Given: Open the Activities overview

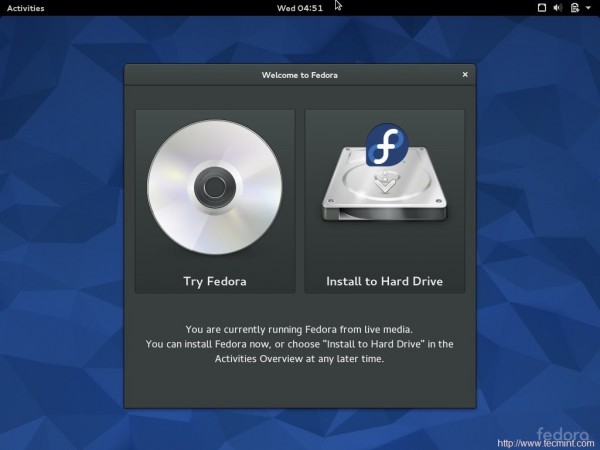Looking at the screenshot, I should pyautogui.click(x=25, y=8).
